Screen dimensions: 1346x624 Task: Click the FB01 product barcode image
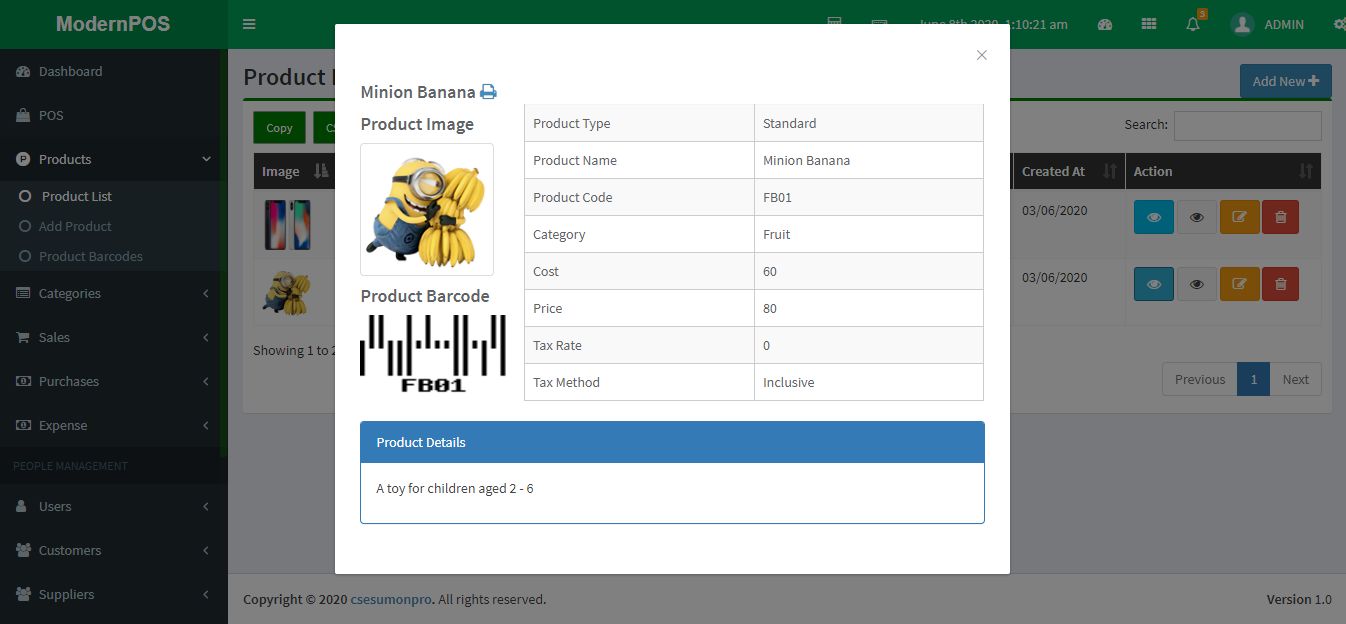[433, 354]
